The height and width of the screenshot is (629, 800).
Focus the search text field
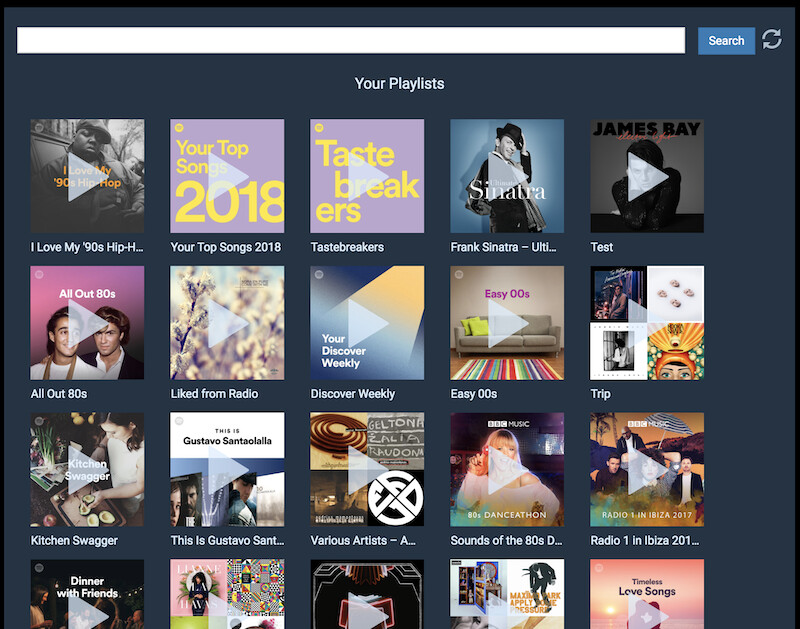351,40
